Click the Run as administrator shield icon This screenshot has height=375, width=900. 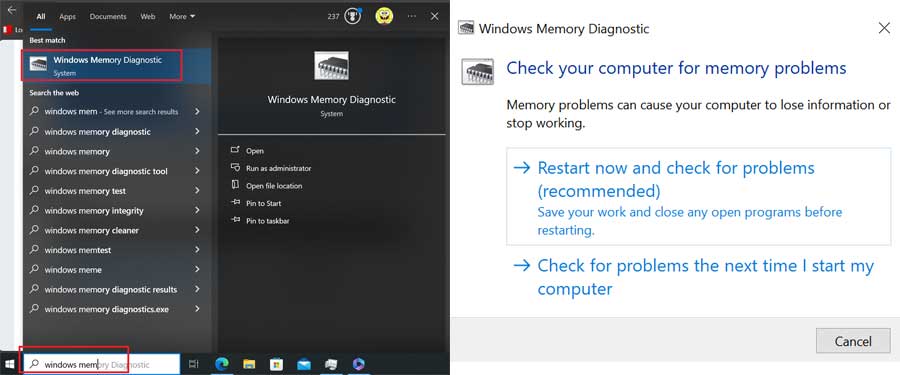coord(235,168)
